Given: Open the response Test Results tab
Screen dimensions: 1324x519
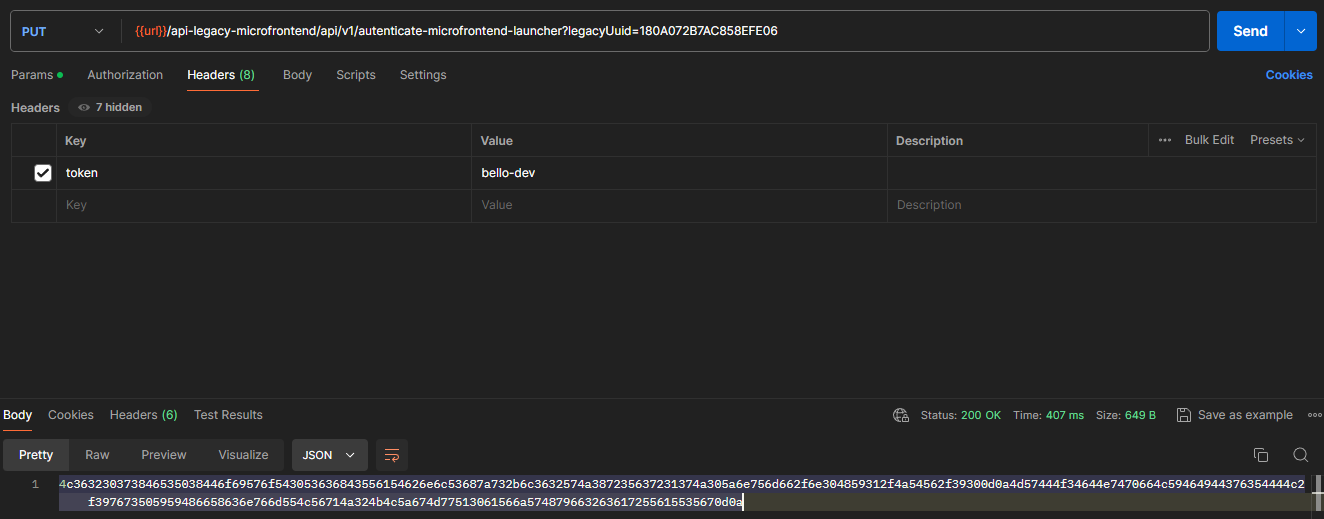Looking at the screenshot, I should coord(228,415).
